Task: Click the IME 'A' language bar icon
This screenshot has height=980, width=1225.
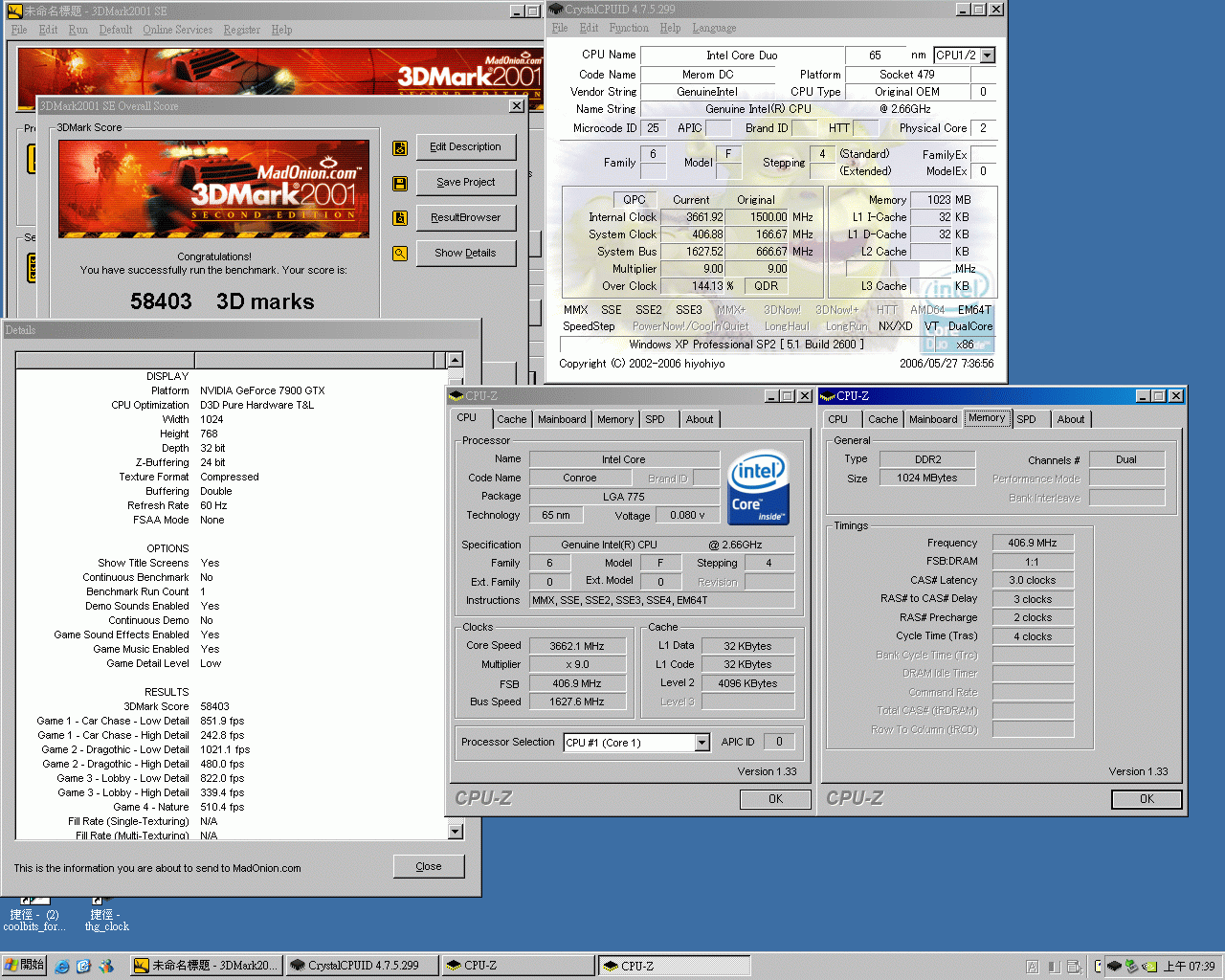Action: pos(1033,967)
